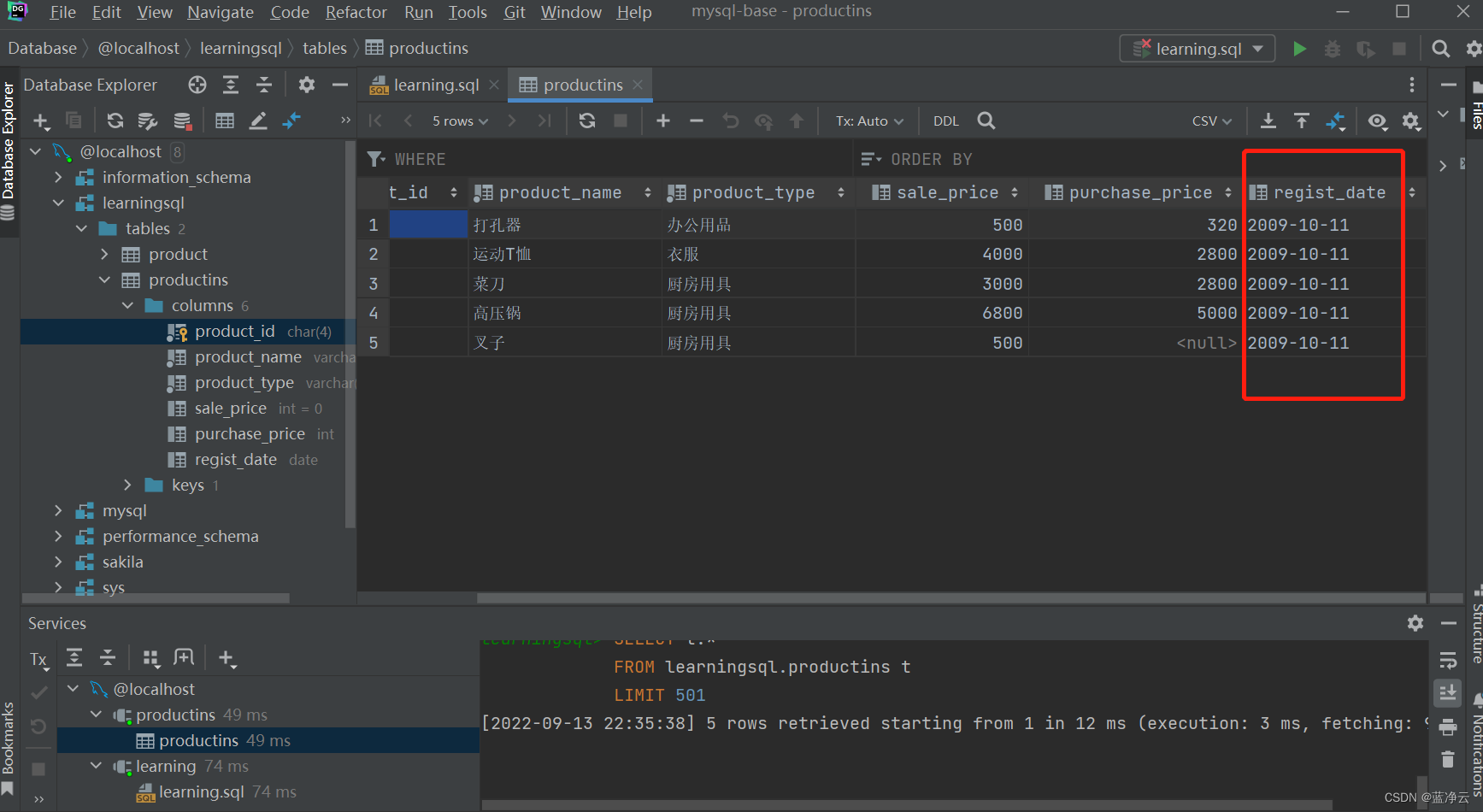1483x812 pixels.
Task: Open the Refactor menu
Action: coord(356,12)
